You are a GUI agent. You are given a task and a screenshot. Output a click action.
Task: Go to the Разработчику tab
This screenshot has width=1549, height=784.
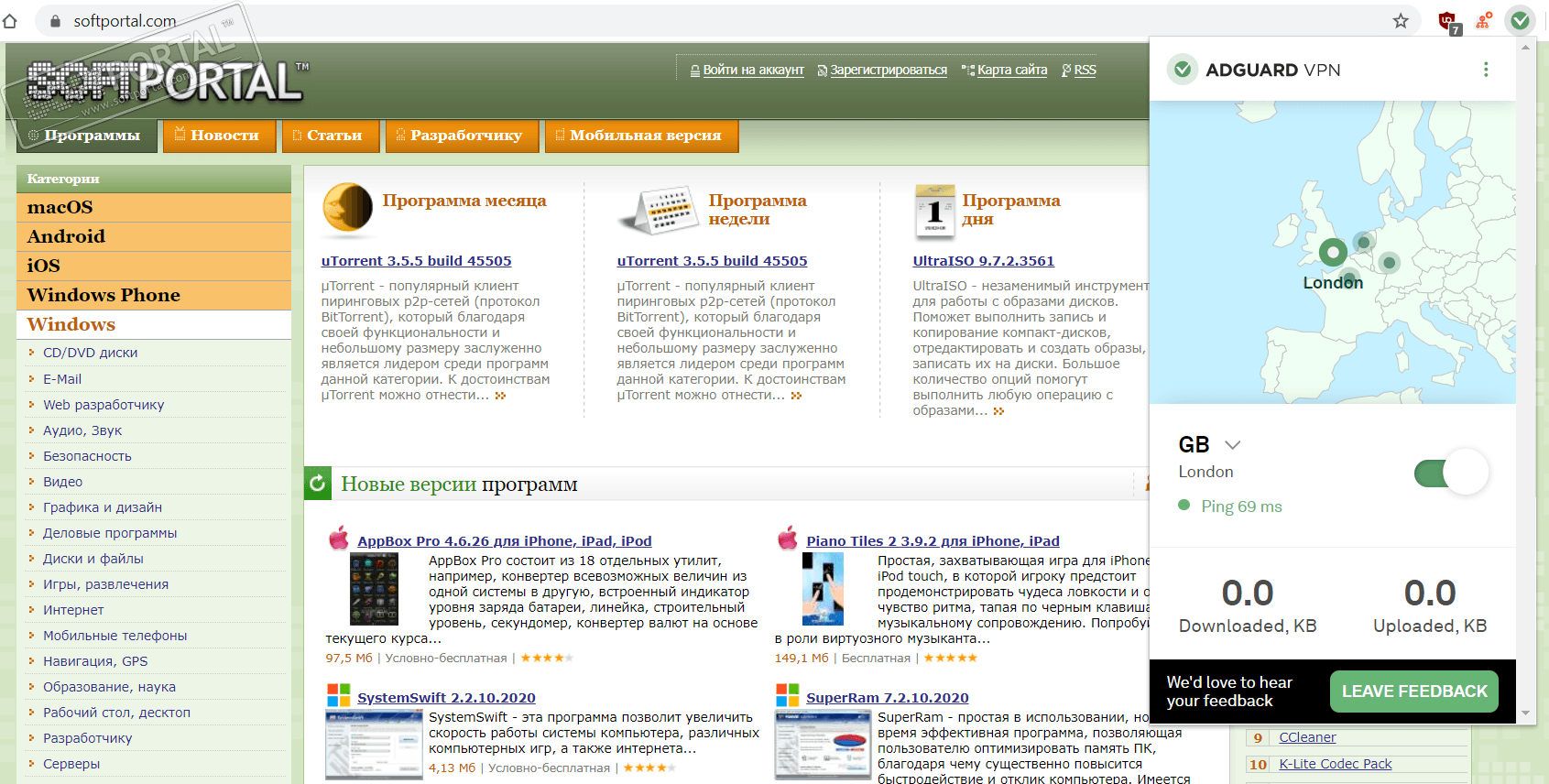[x=461, y=136]
